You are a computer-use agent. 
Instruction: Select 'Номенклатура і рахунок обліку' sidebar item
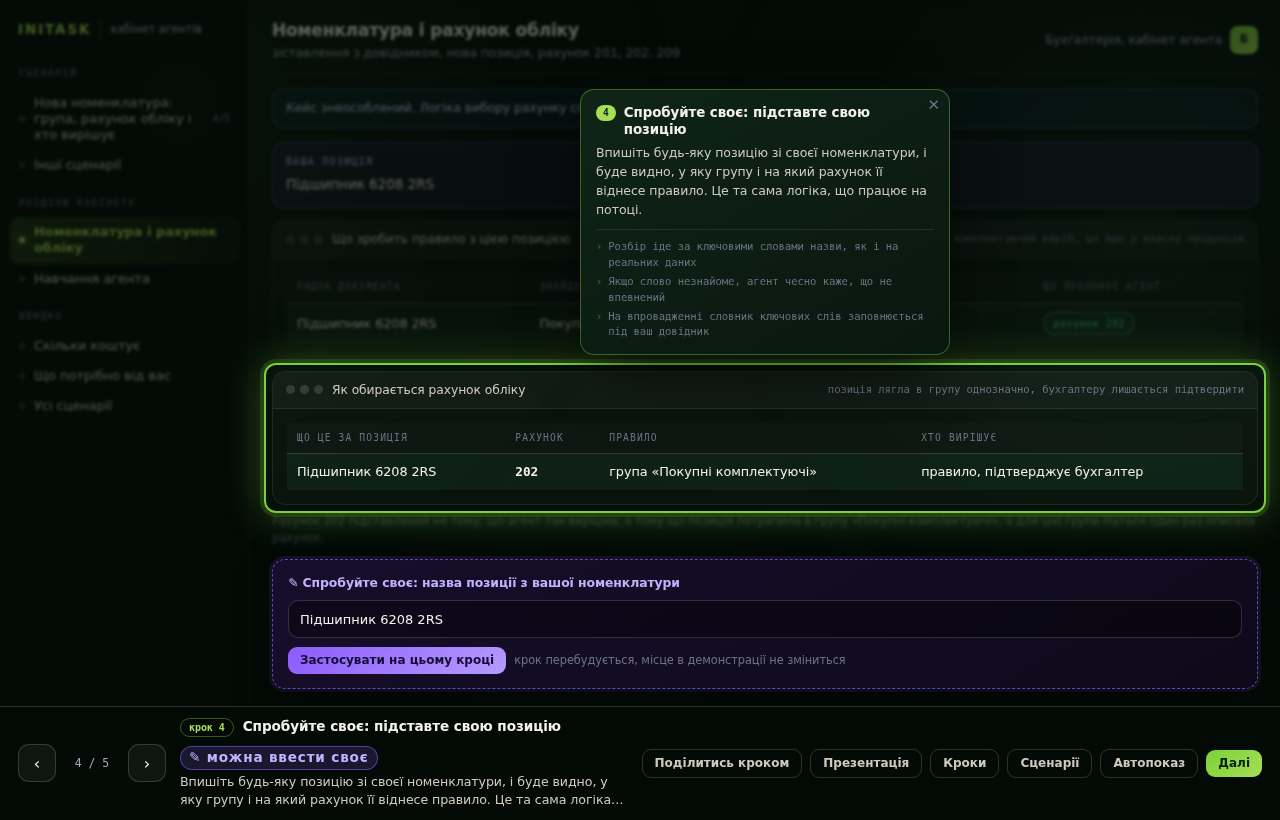coord(124,240)
